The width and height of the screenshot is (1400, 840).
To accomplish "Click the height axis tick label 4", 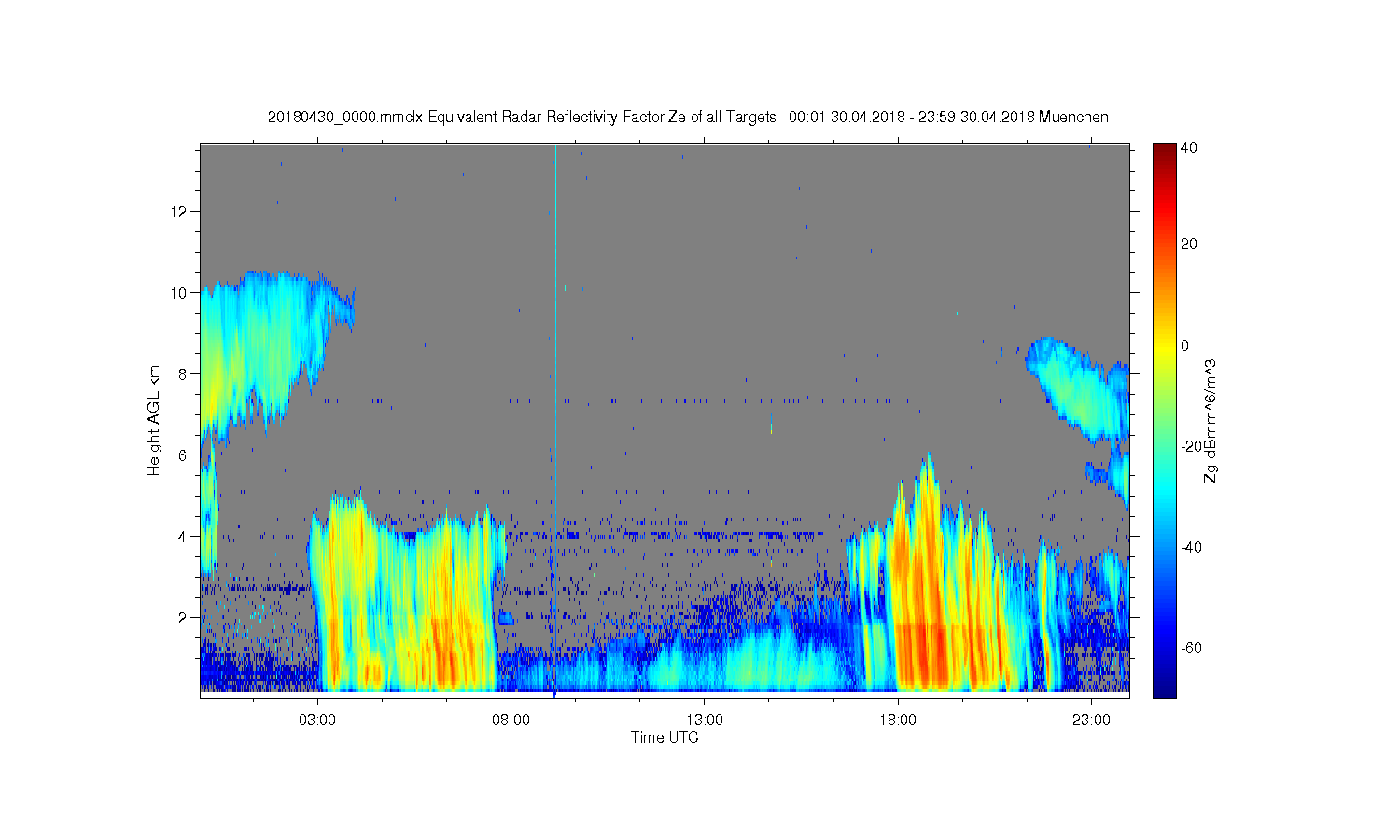I will (x=183, y=536).
